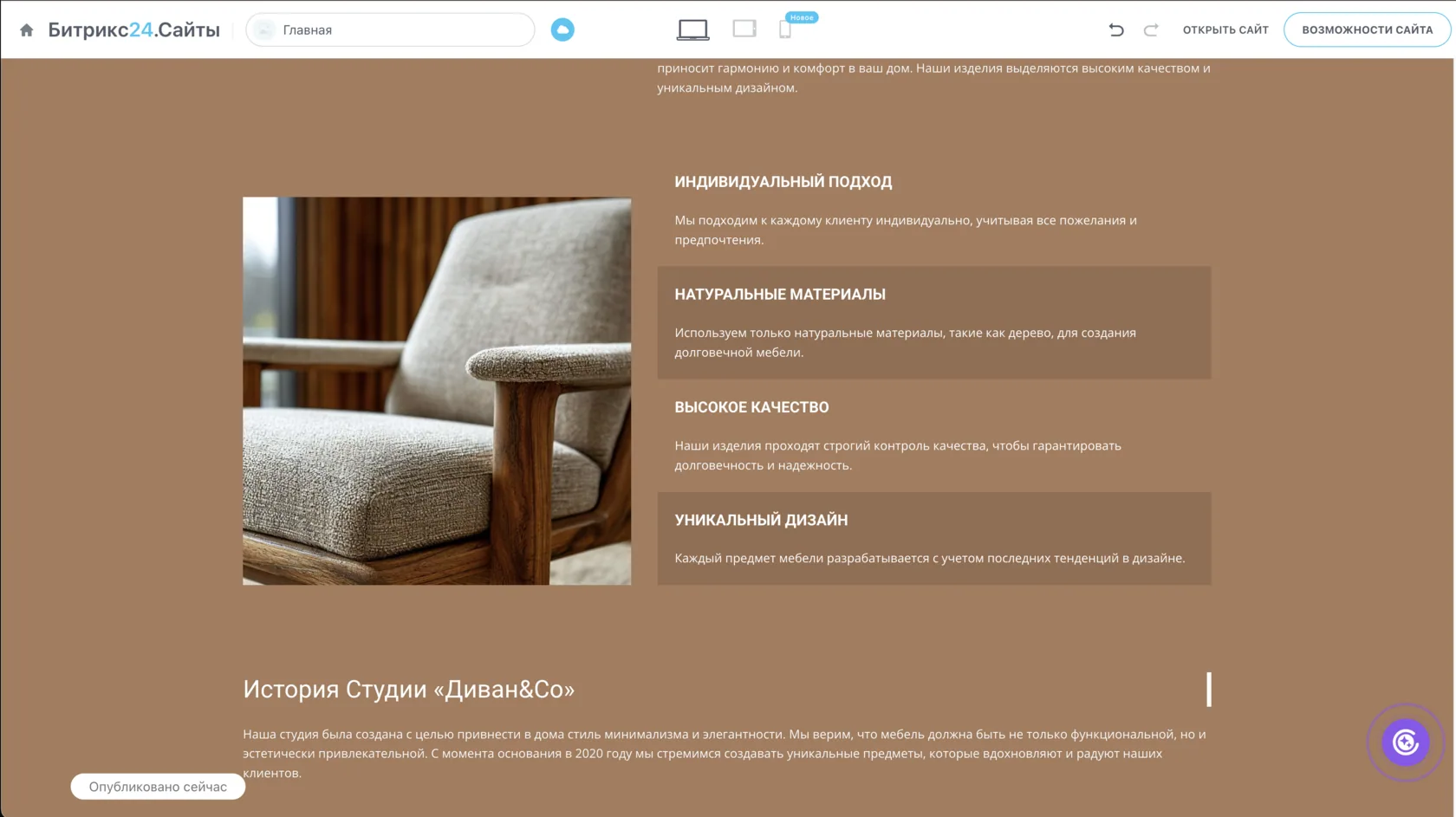Click ОТКРЫТЬ САЙТ link
The height and width of the screenshot is (817, 1456).
(x=1225, y=29)
